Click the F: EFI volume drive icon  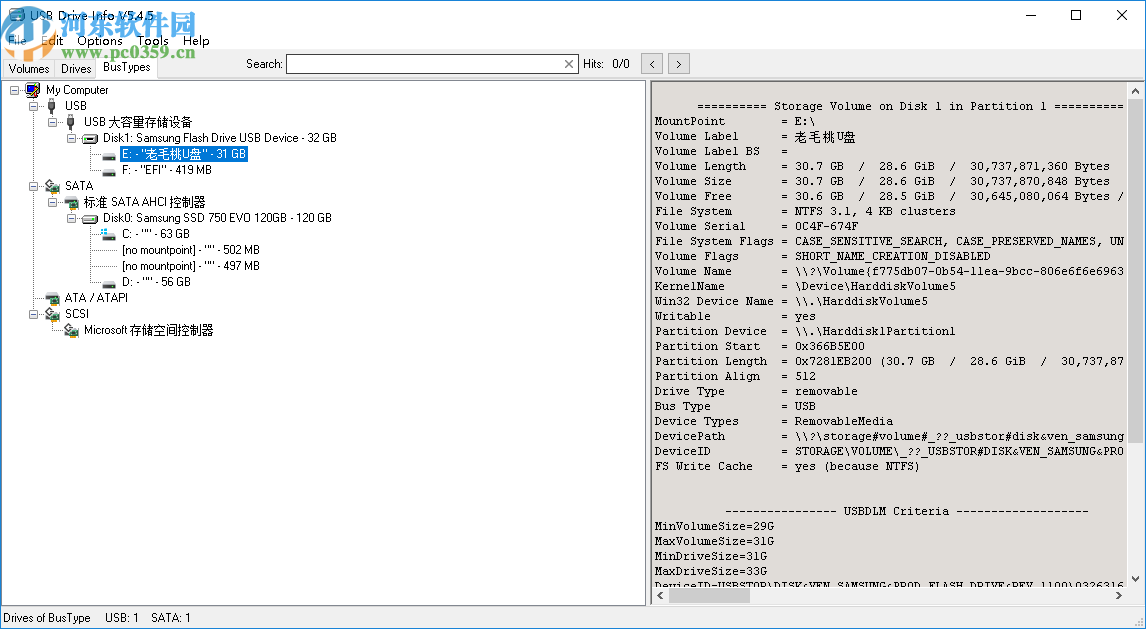coord(109,170)
